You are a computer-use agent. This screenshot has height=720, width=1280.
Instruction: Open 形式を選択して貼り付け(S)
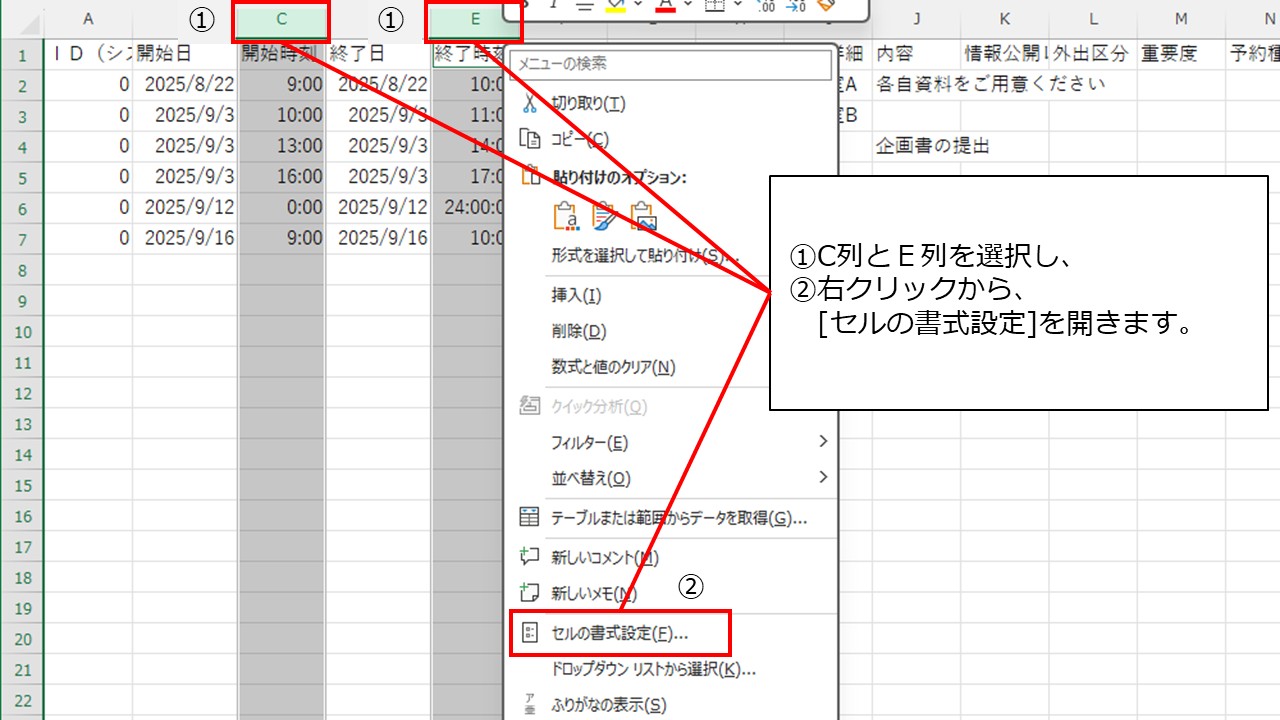click(670, 255)
